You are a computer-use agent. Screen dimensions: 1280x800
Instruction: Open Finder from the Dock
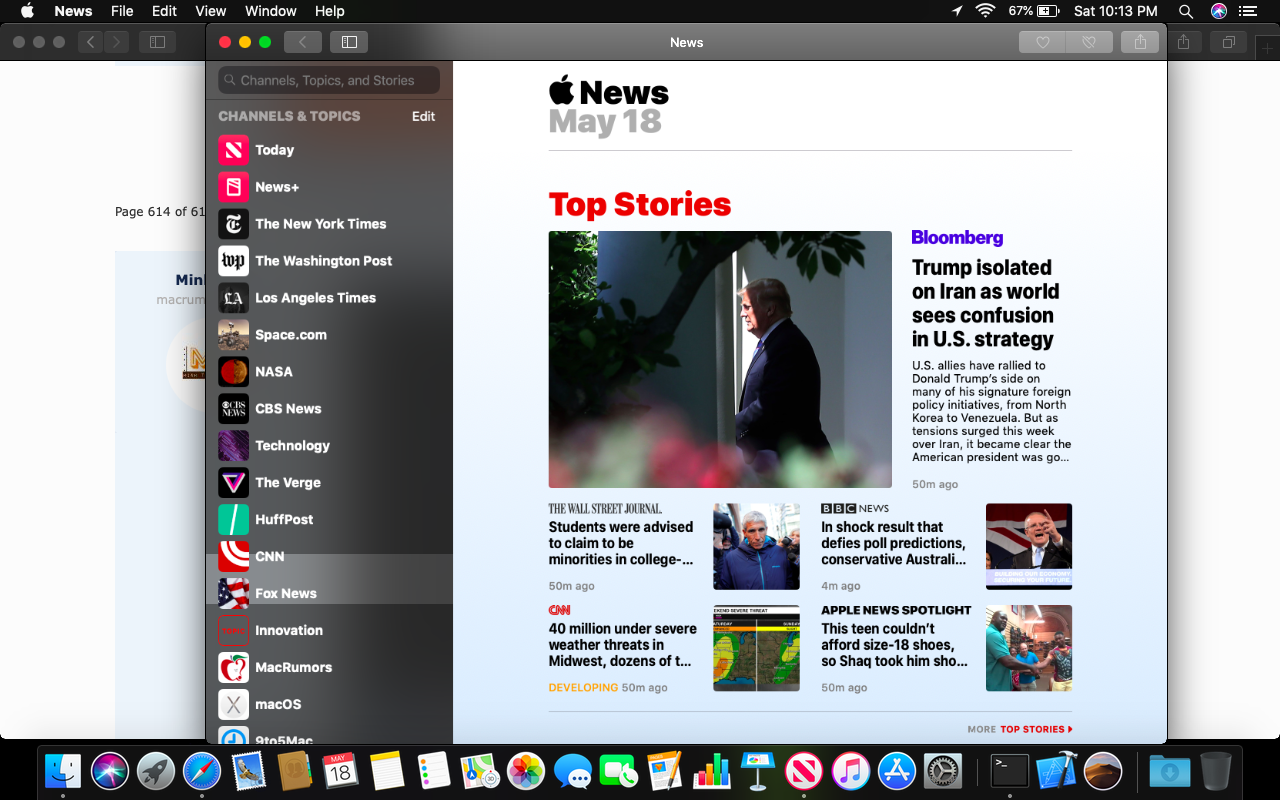click(x=63, y=771)
